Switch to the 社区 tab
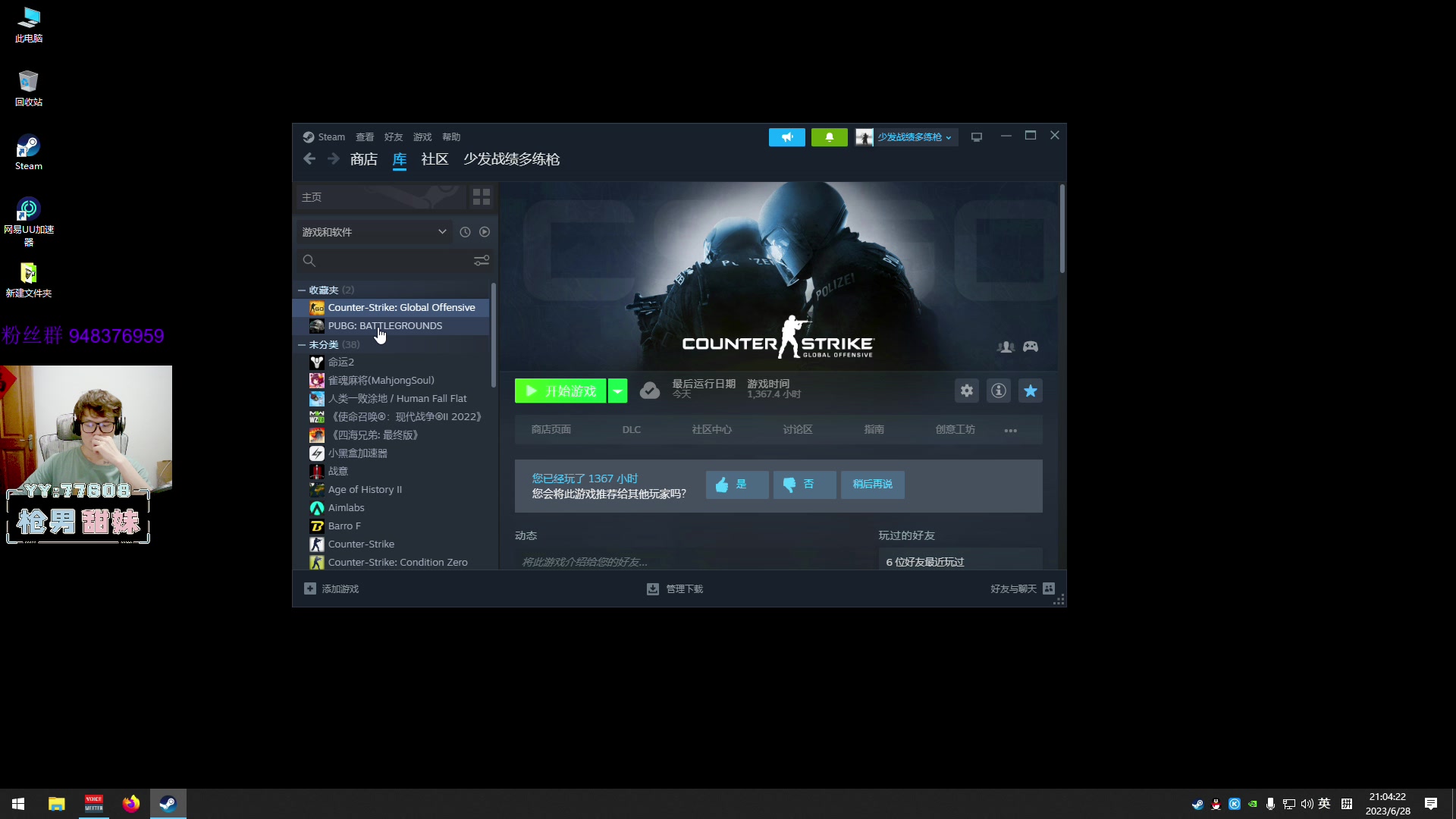Viewport: 1456px width, 819px height. tap(435, 159)
